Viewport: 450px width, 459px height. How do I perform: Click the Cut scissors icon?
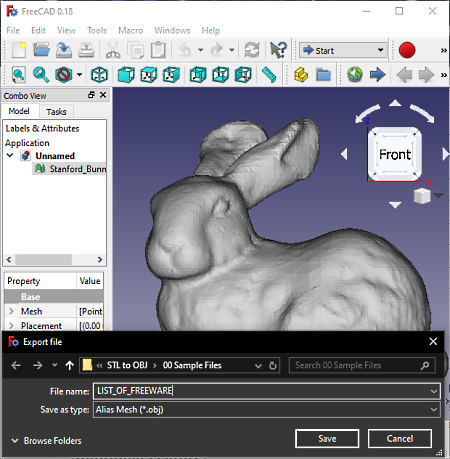[x=113, y=50]
